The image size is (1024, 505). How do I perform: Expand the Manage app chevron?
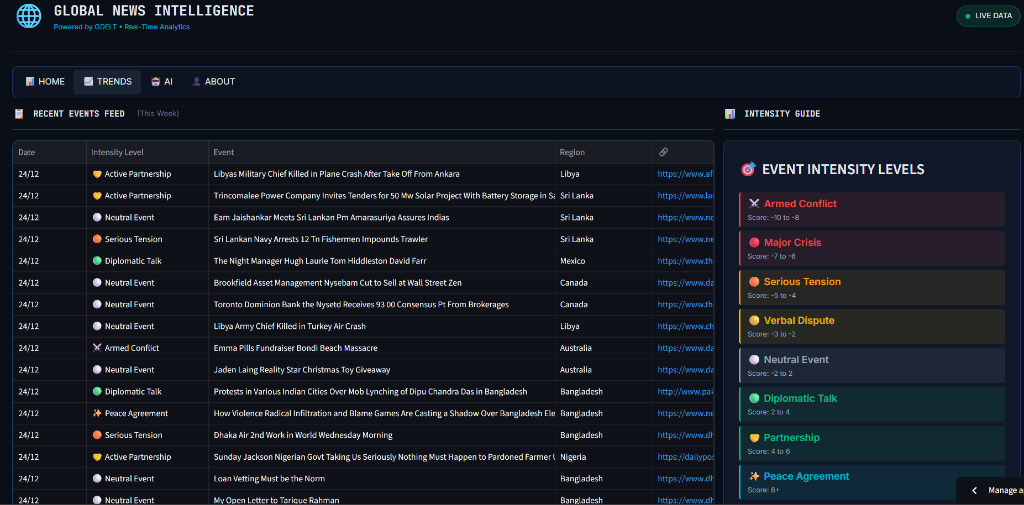pos(974,491)
